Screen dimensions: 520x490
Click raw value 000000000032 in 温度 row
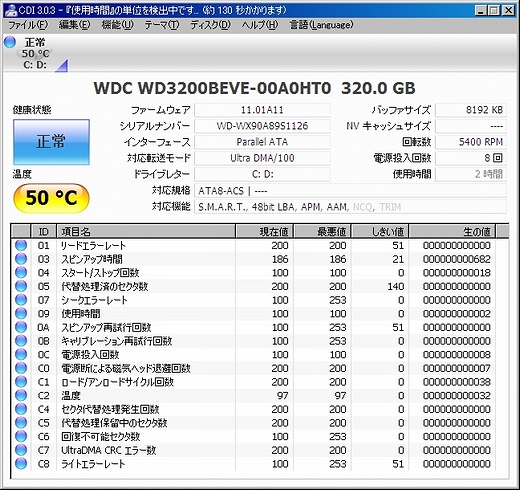(457, 396)
